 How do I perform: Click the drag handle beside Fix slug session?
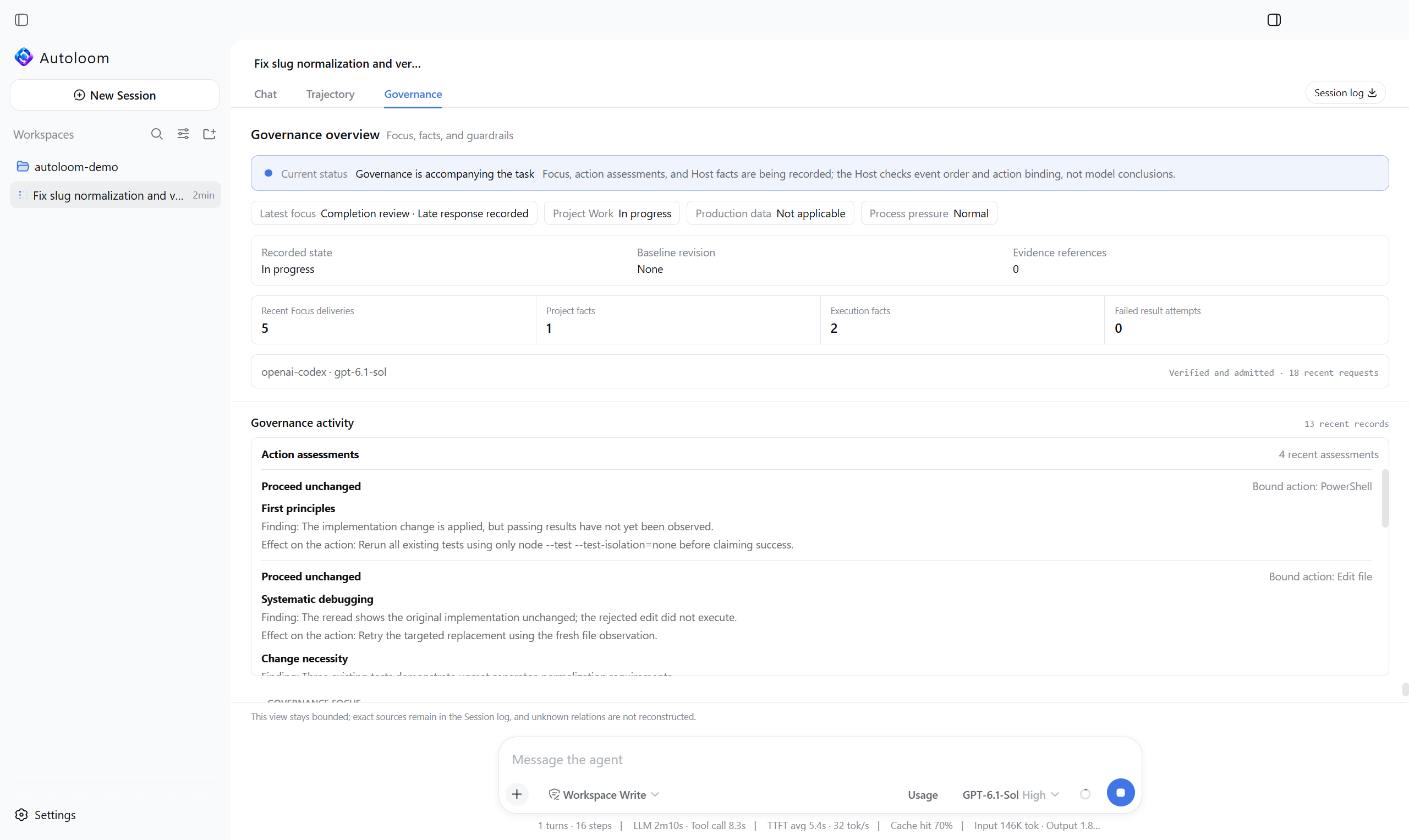[x=23, y=195]
